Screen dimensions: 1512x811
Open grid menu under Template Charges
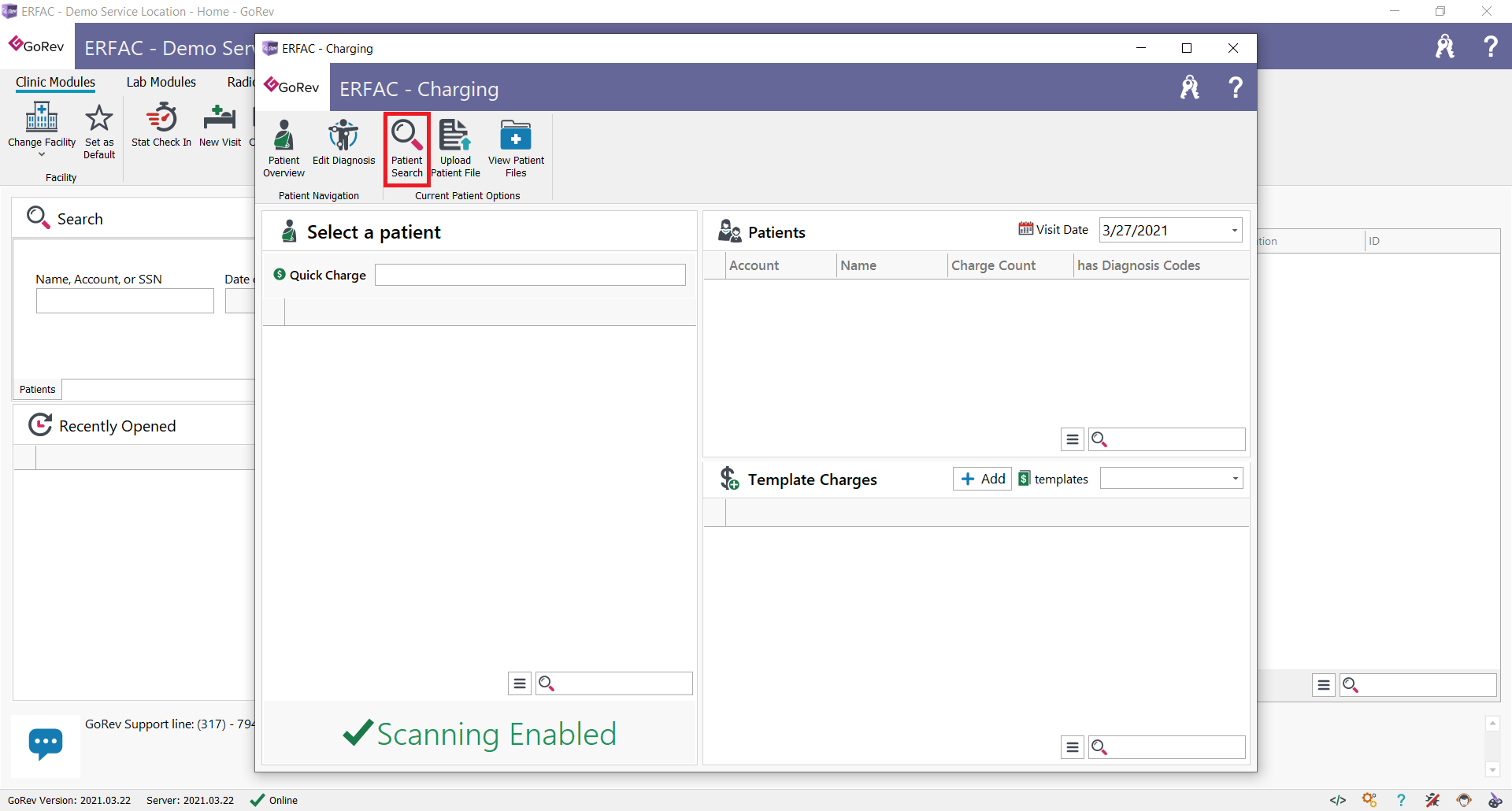point(1072,747)
